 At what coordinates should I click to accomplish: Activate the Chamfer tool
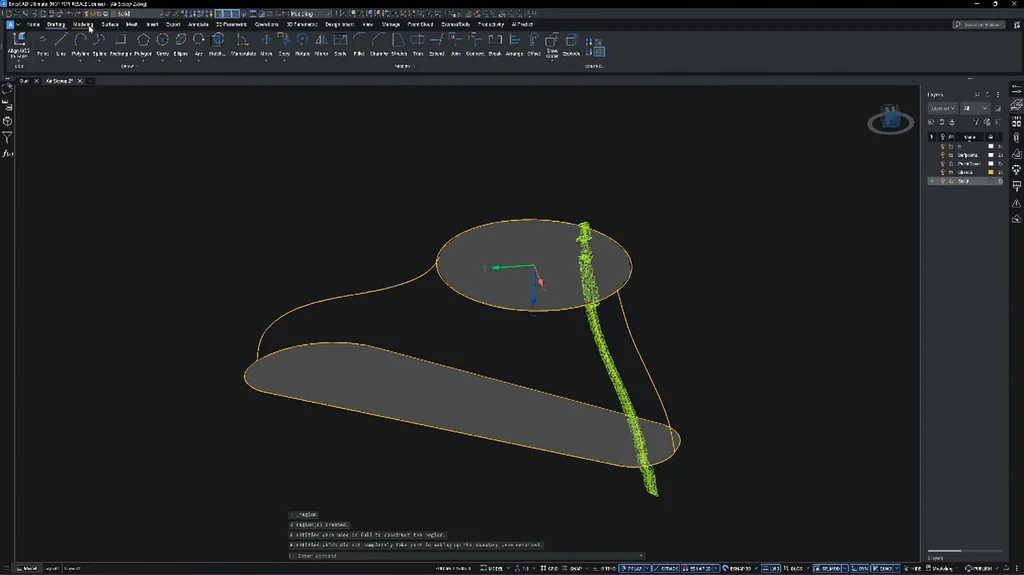pos(378,44)
